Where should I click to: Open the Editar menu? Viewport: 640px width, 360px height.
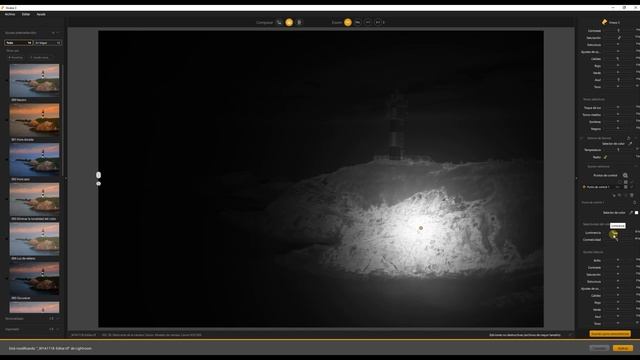(x=26, y=14)
